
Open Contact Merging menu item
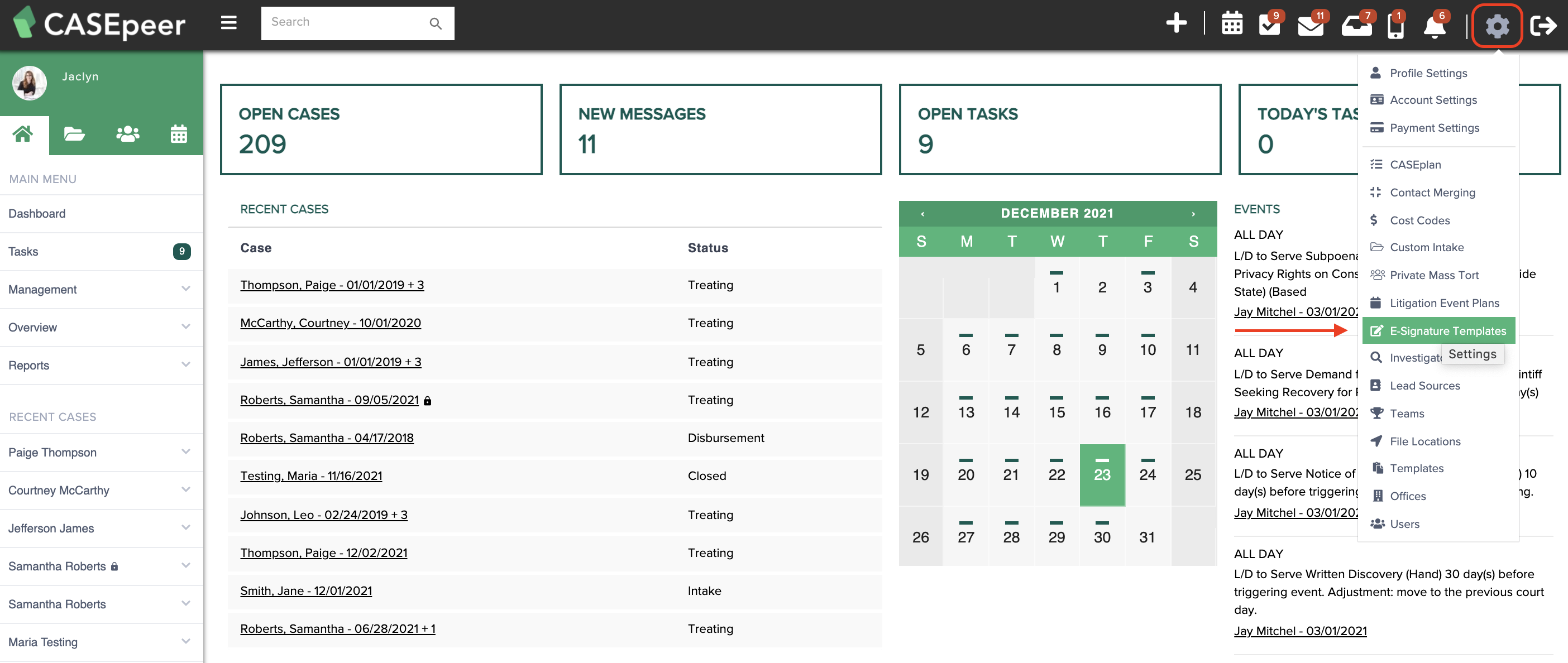pos(1432,192)
